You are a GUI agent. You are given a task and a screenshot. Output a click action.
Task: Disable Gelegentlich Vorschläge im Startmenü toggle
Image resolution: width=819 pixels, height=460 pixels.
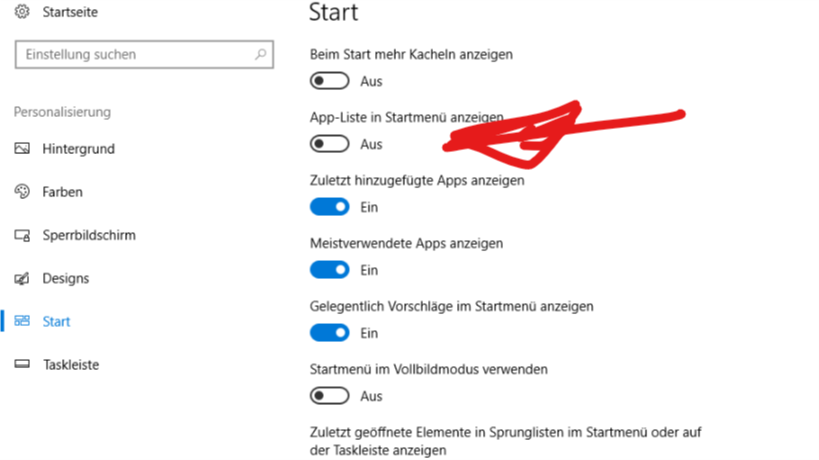(330, 333)
